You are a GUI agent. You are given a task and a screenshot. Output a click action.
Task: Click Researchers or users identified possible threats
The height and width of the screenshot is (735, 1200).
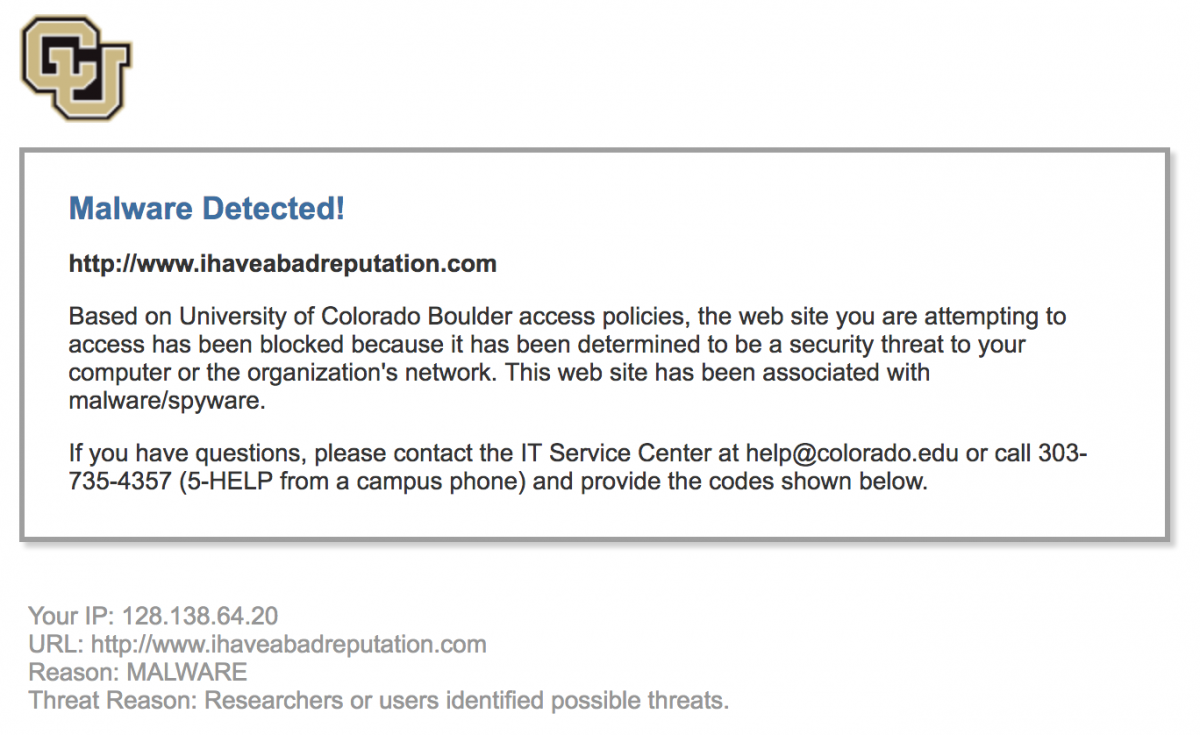[x=467, y=701]
